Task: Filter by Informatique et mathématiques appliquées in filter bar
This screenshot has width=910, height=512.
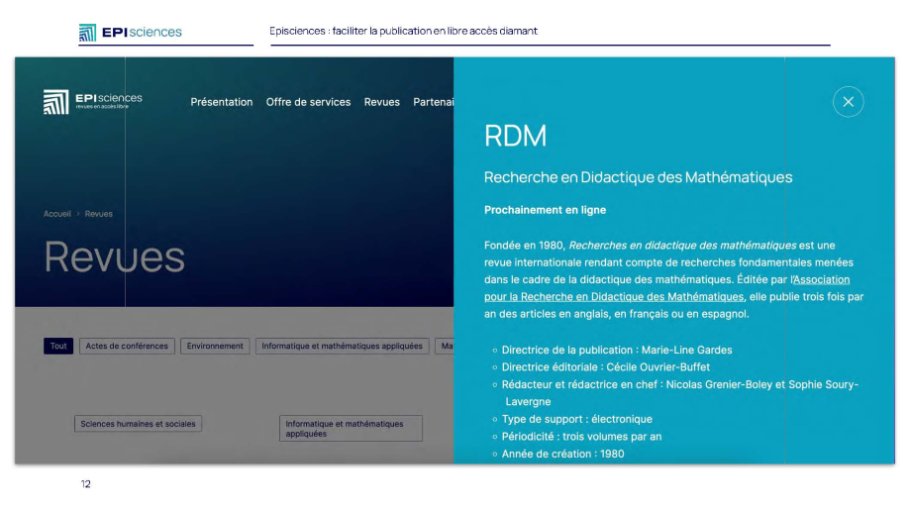Action: (x=342, y=346)
